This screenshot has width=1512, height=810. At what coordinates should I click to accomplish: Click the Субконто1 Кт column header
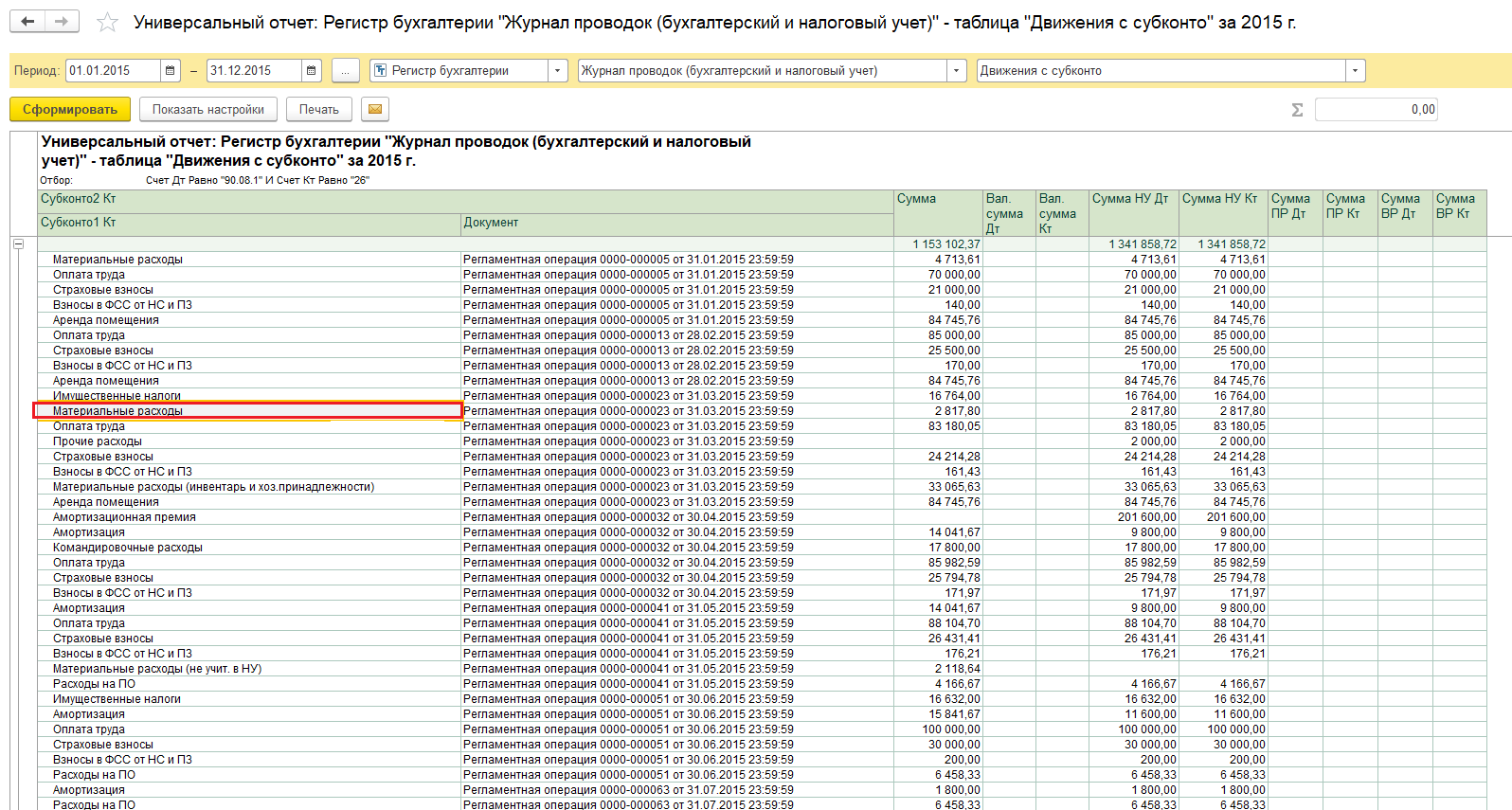pos(249,225)
